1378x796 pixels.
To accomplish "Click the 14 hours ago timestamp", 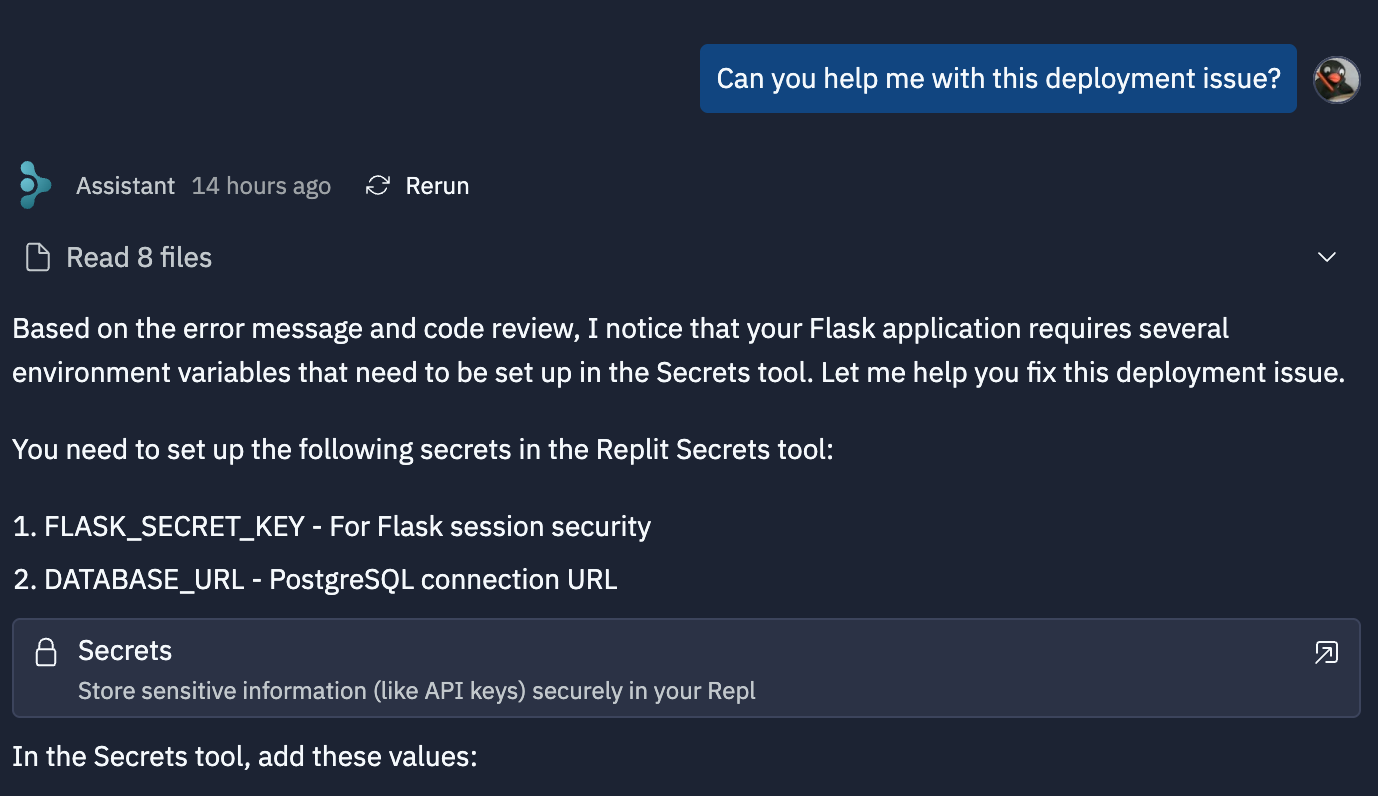I will click(x=261, y=186).
